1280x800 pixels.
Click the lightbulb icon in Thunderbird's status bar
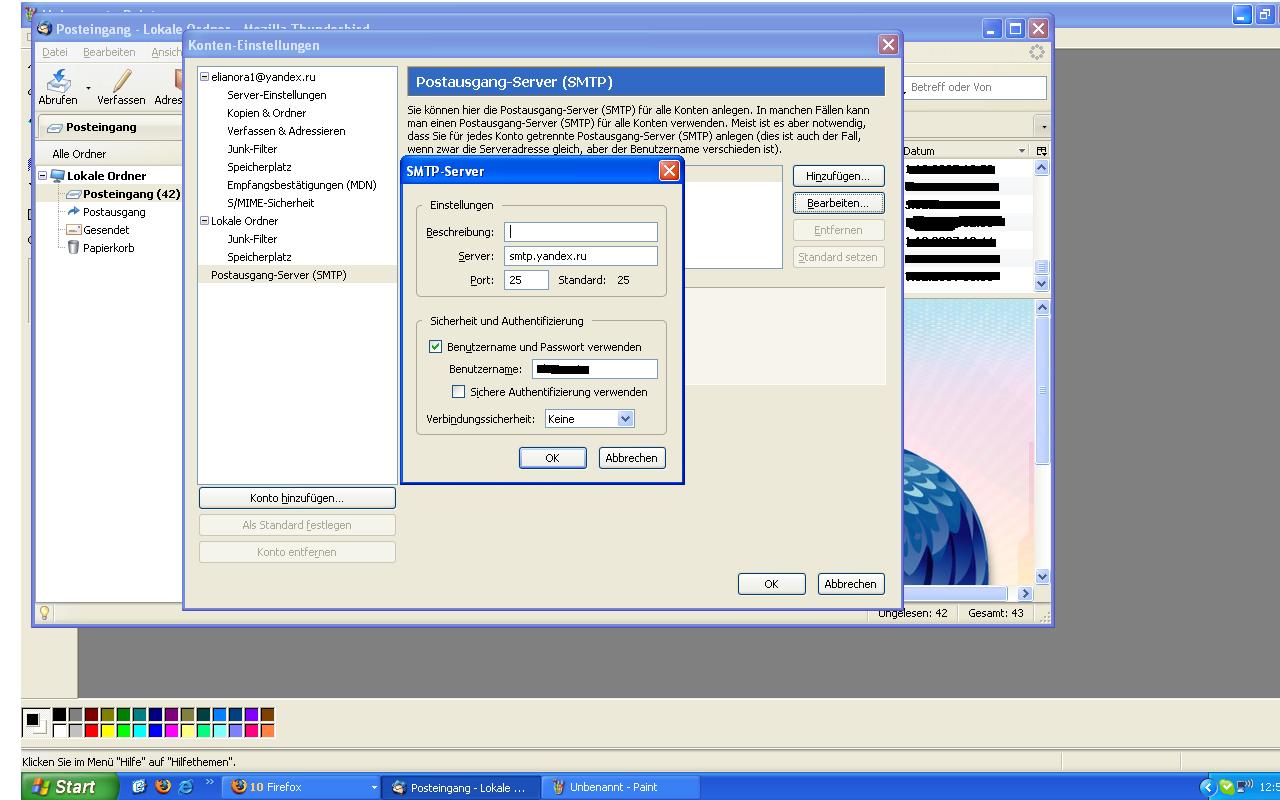click(x=44, y=613)
